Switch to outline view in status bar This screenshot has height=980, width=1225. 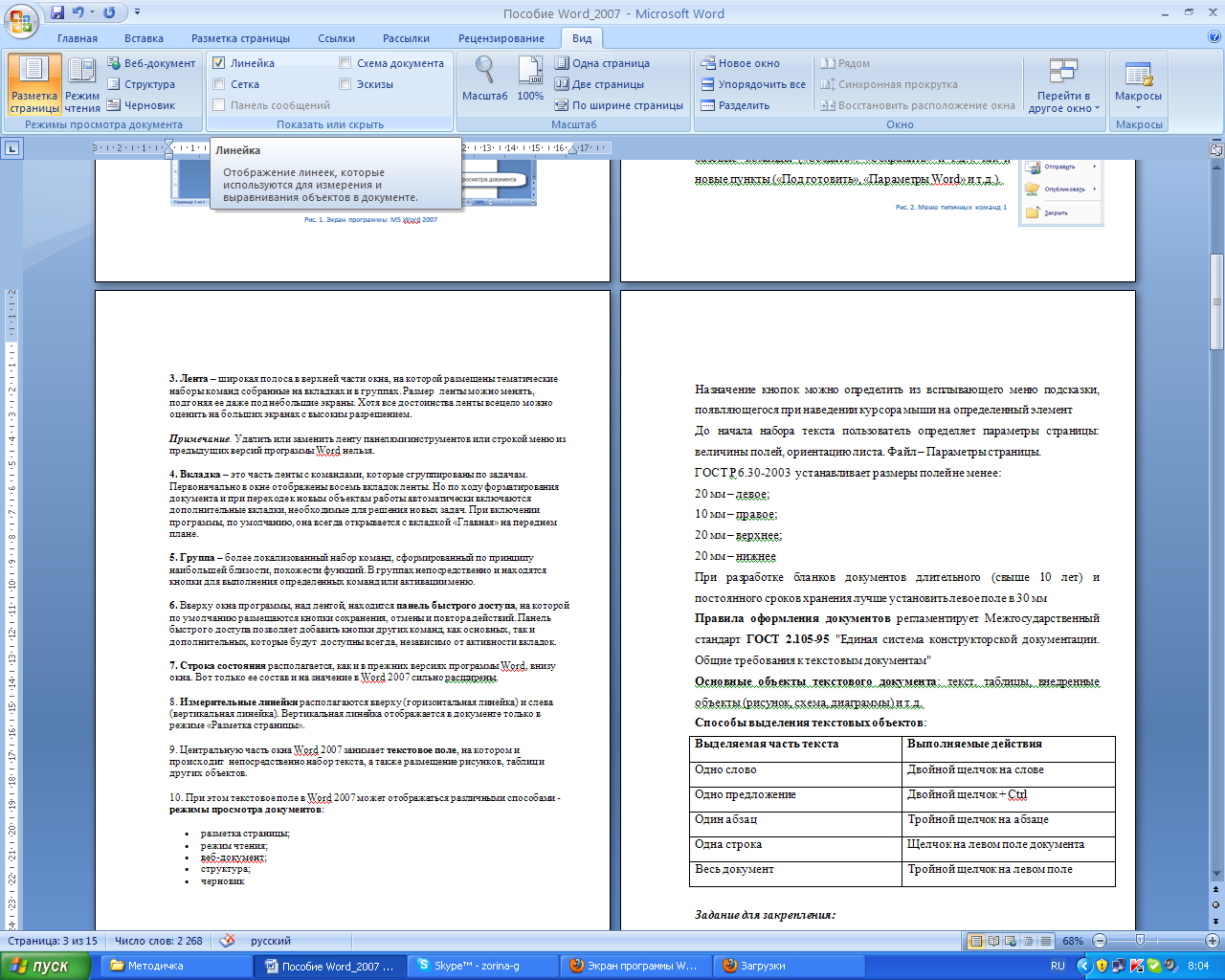coord(1029,941)
